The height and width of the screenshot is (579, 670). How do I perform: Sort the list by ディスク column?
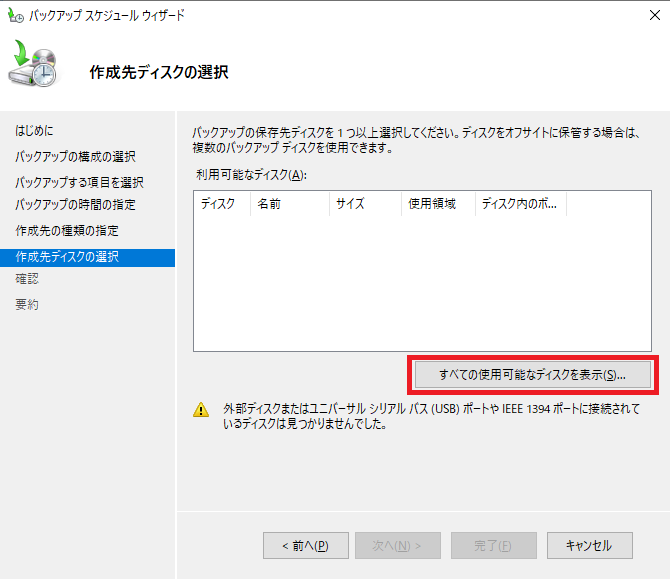(x=219, y=204)
